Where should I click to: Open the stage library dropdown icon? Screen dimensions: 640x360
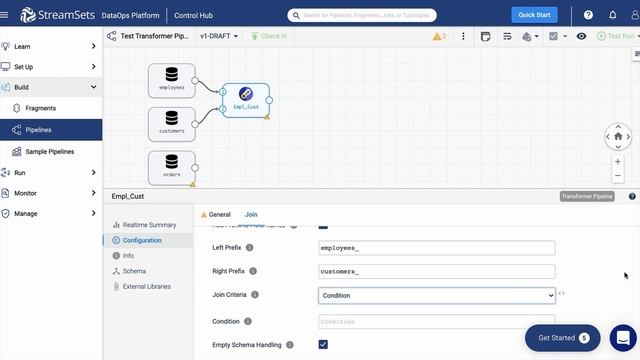coord(530,36)
